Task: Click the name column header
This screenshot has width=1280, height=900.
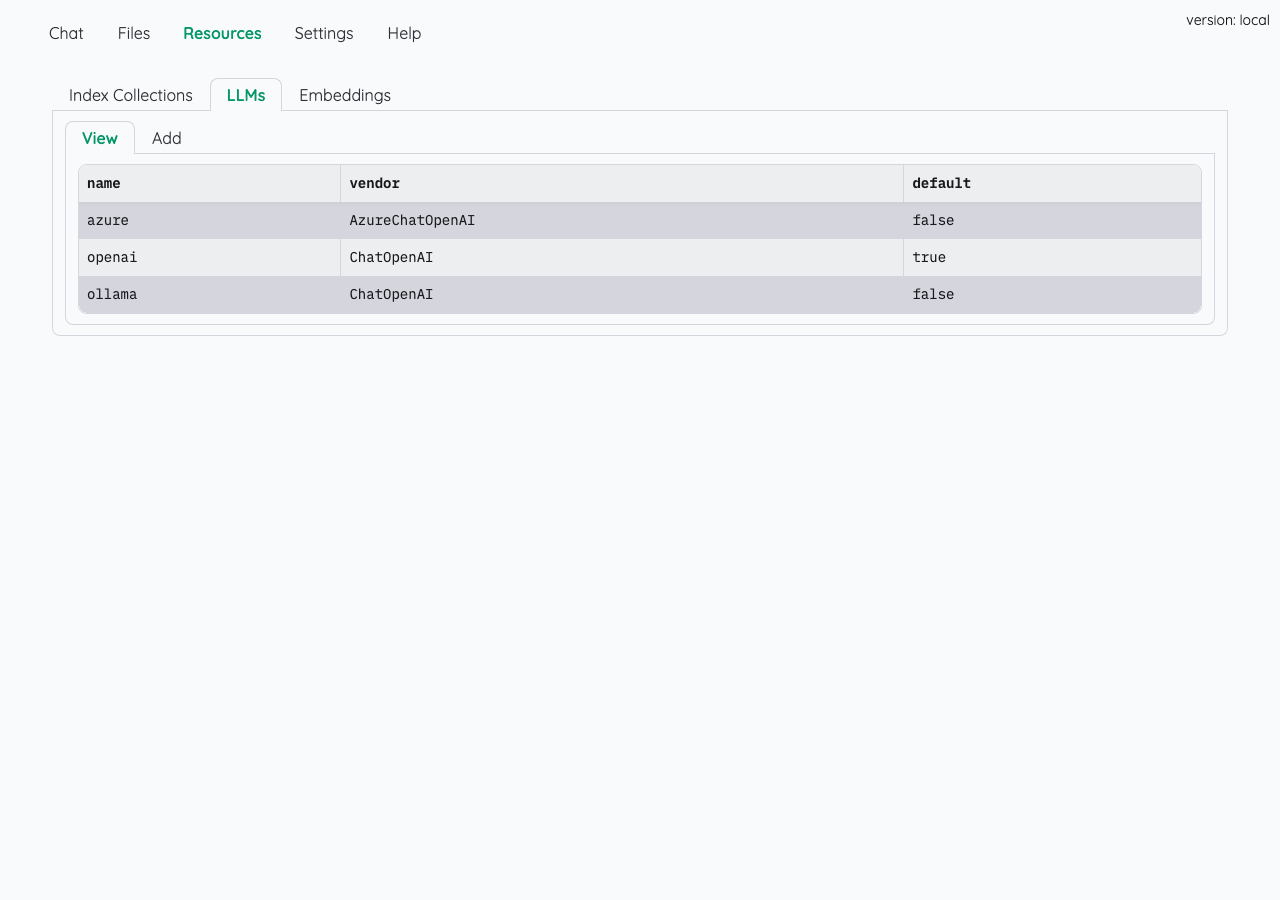Action: click(210, 184)
